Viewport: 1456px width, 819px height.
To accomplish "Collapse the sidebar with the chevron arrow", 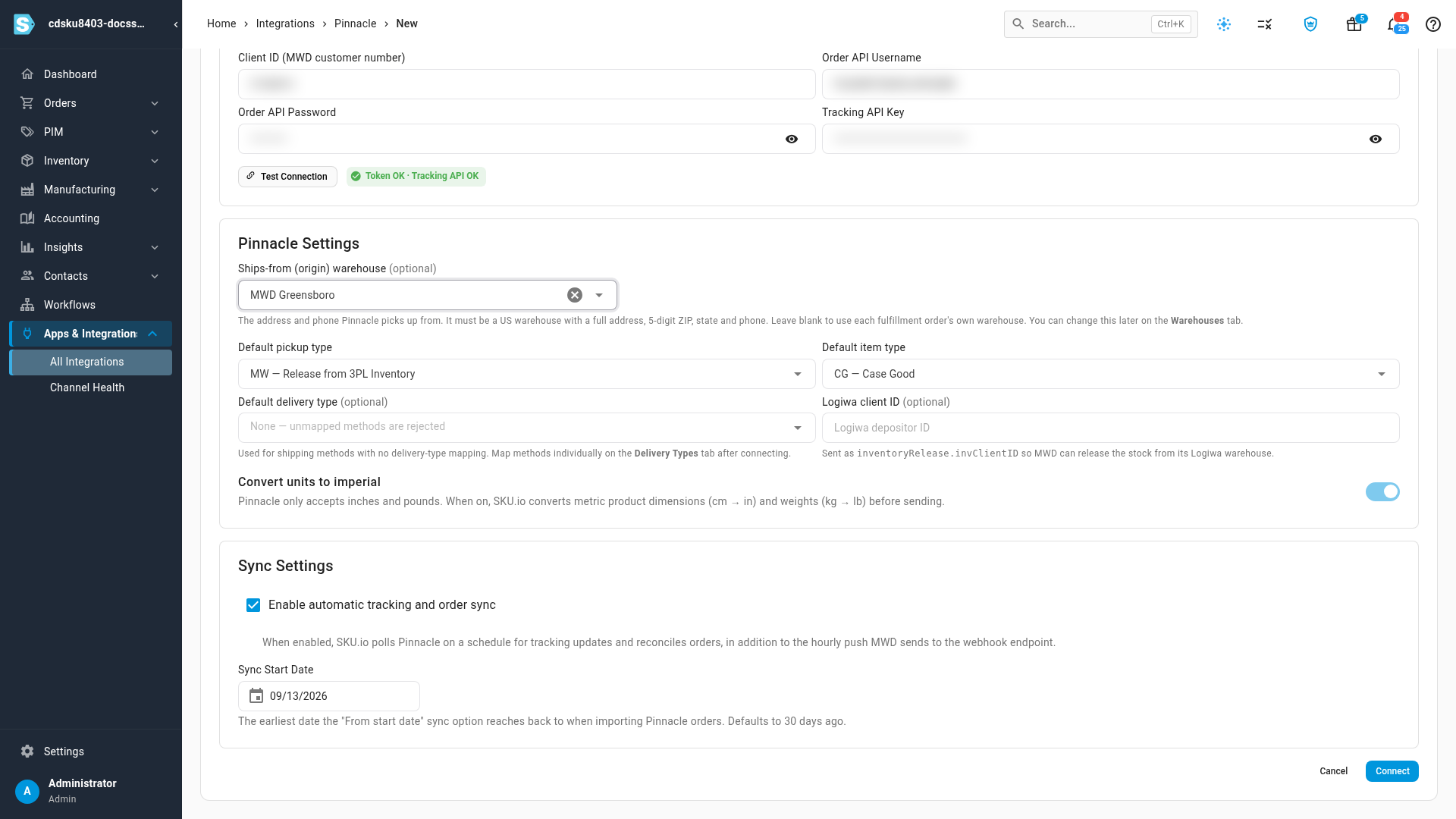I will click(x=176, y=24).
